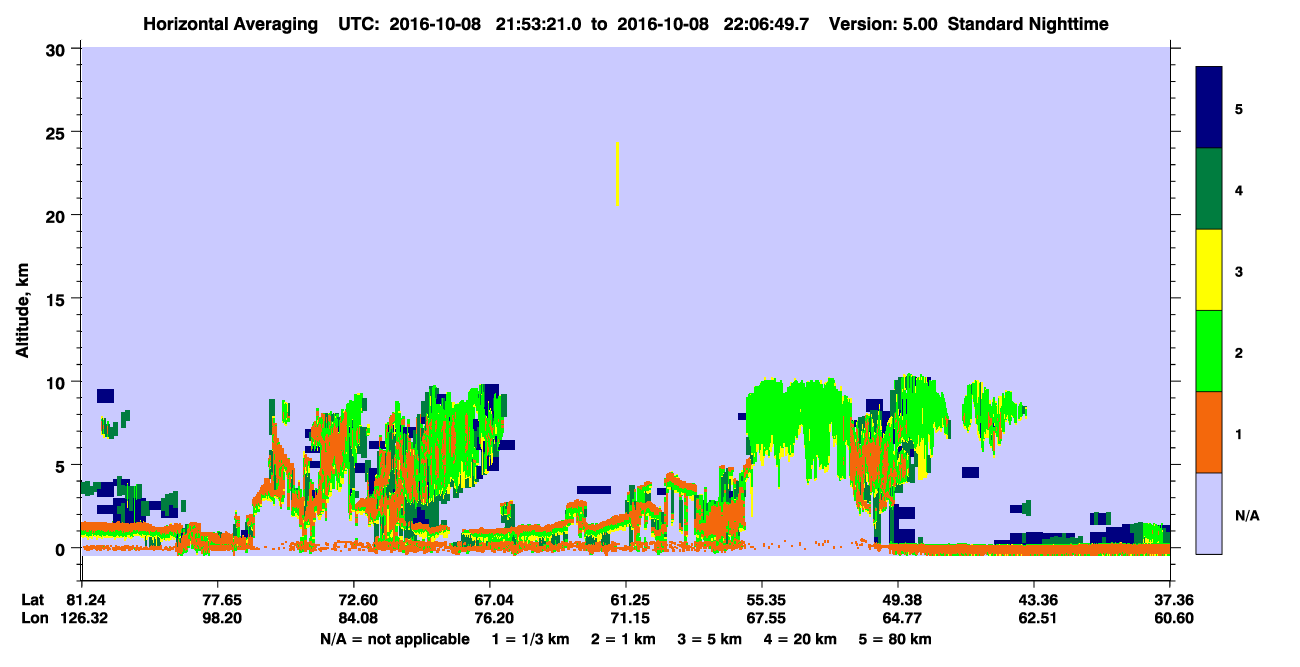Image resolution: width=1300 pixels, height=667 pixels.
Task: Click the colorbar label 4
Action: [1238, 189]
